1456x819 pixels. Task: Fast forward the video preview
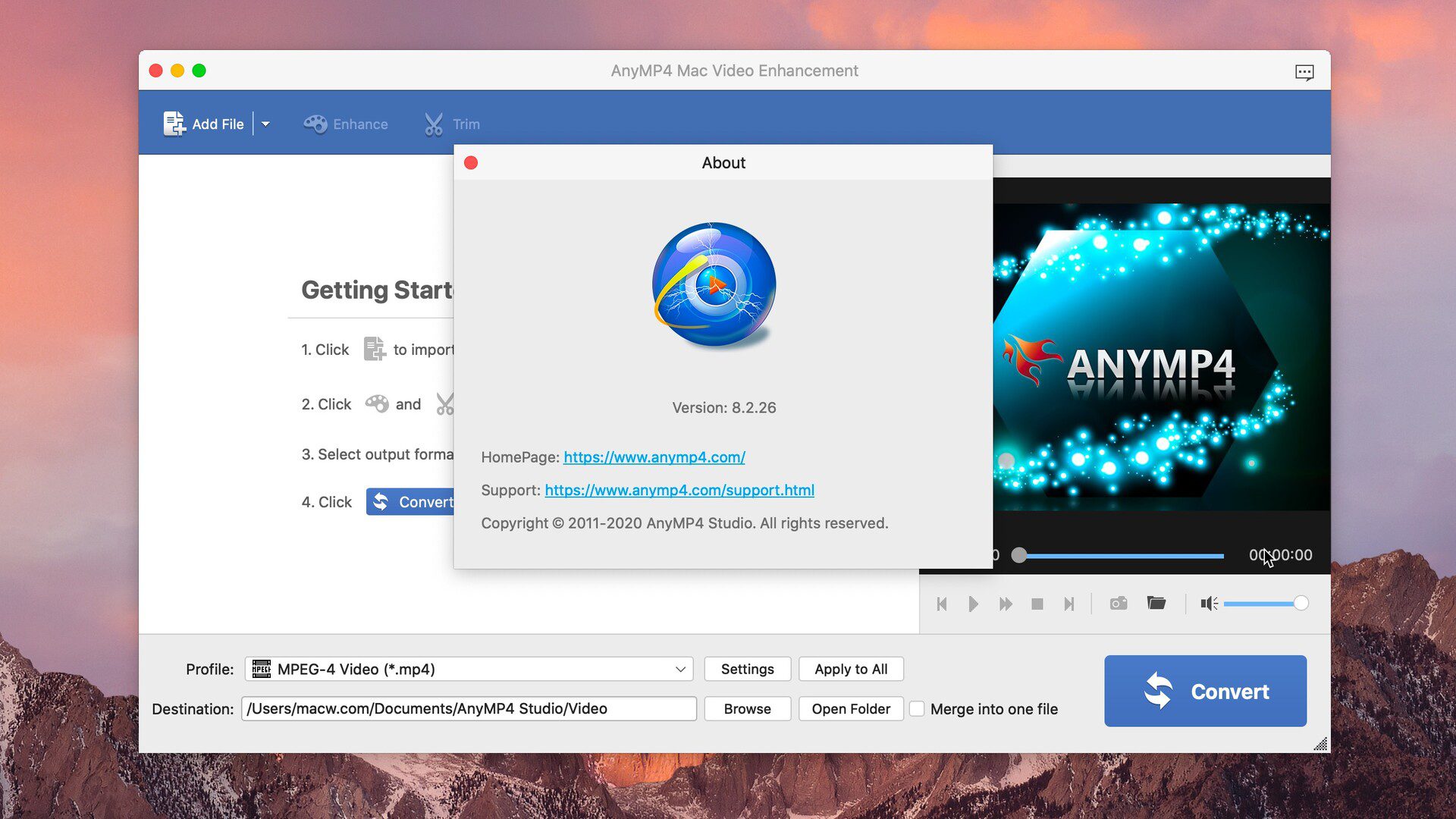click(x=1006, y=604)
